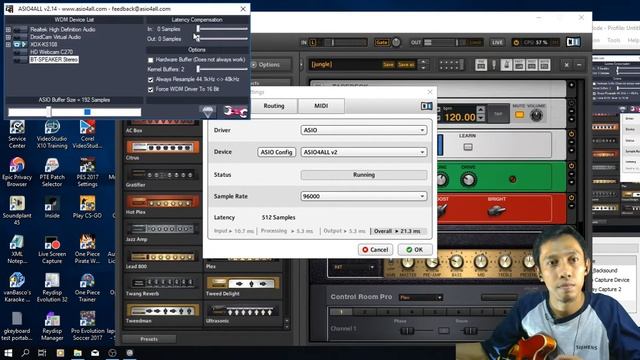Screen dimensions: 640x360
Task: Select the Hot Plex amp component
Action: point(163,204)
